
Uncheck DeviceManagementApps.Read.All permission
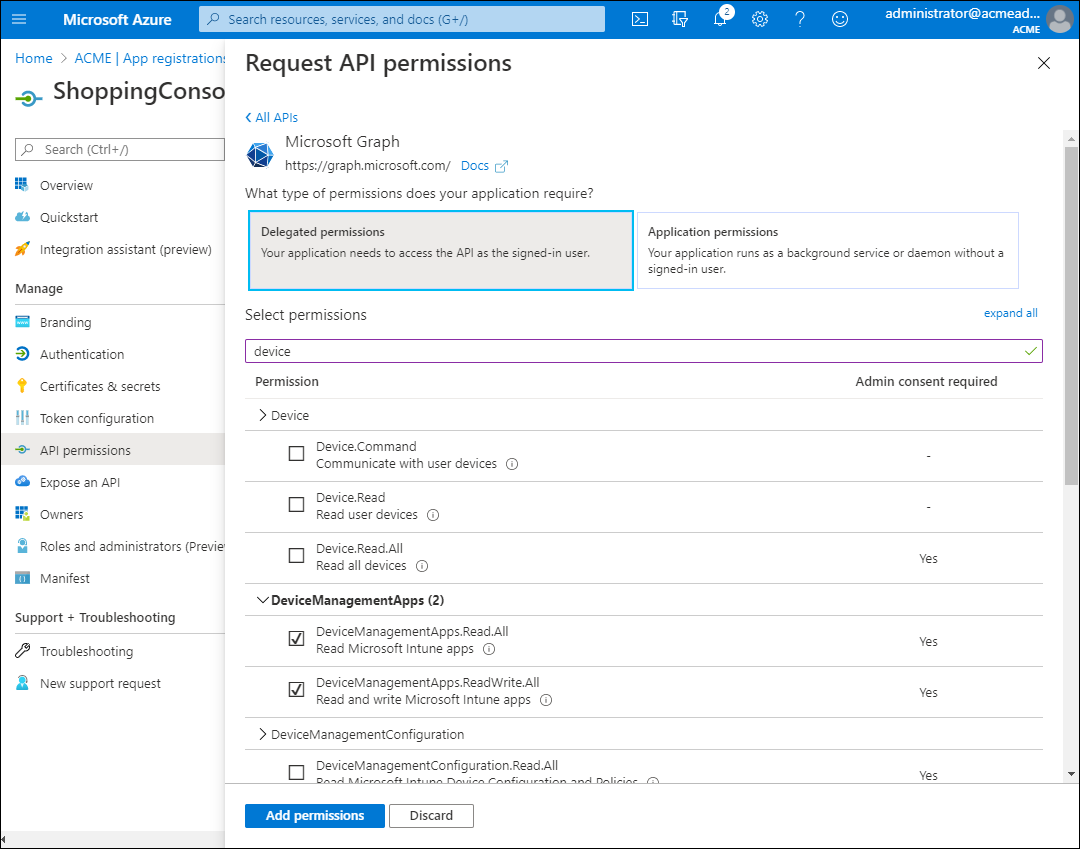pos(296,639)
